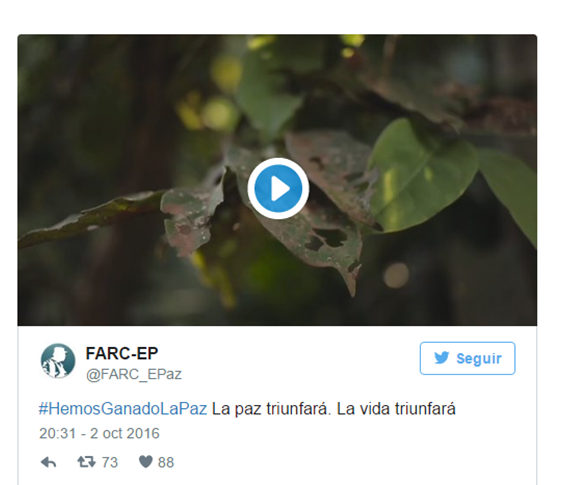Click the text "La paz triunfará"
The height and width of the screenshot is (485, 576).
271,409
